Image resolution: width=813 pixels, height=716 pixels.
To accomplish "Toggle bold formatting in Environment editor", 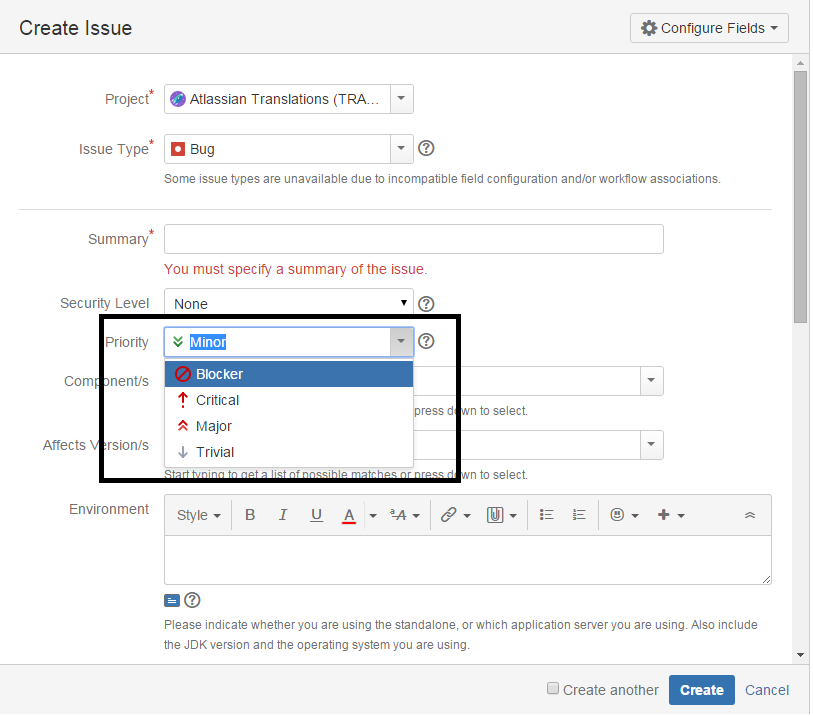I will 250,515.
